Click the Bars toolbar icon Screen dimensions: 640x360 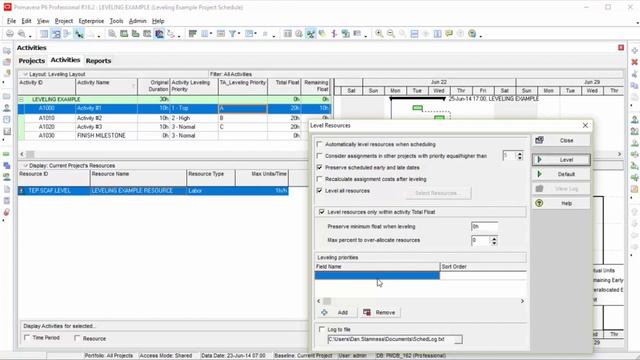pos(193,34)
